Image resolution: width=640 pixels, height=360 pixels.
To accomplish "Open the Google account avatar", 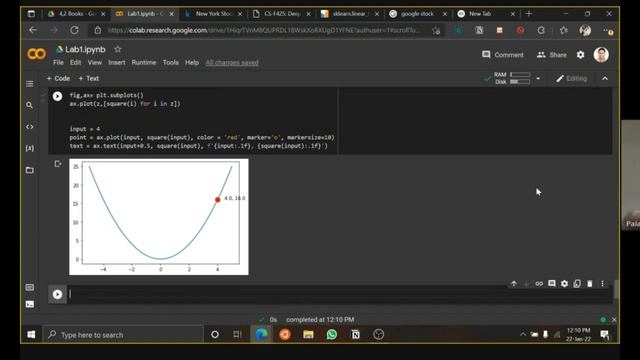I will coord(601,55).
